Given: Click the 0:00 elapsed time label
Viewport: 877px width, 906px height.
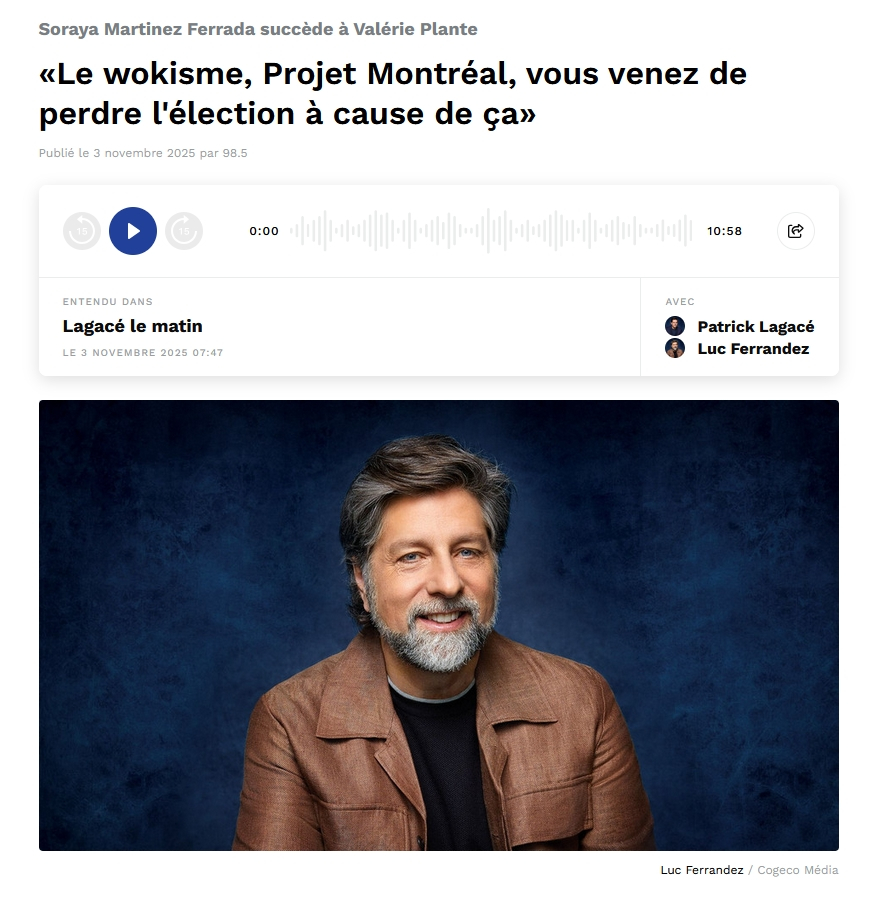Looking at the screenshot, I should pos(264,231).
